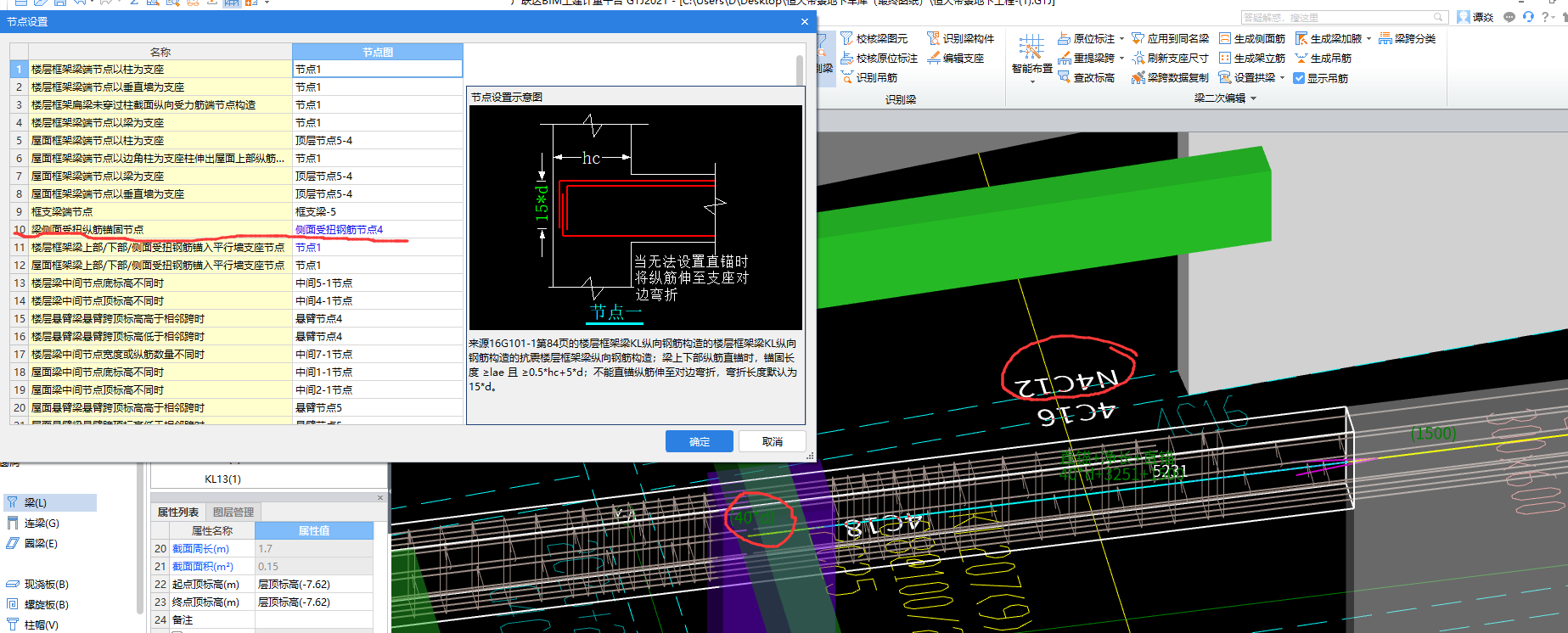Click the 生成吊筋 tool
Viewport: 1568px width, 633px height.
click(1323, 58)
